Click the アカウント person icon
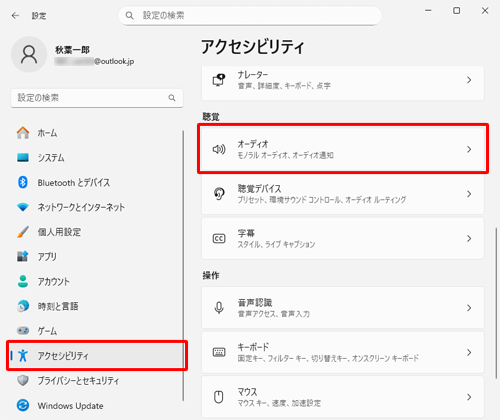This screenshot has width=500, height=420. pyautogui.click(x=23, y=281)
